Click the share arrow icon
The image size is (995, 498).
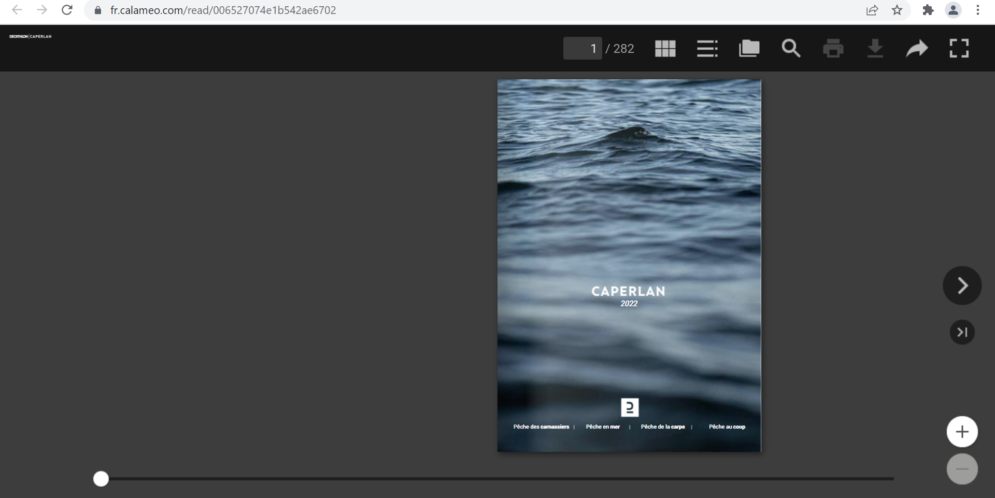(917, 48)
